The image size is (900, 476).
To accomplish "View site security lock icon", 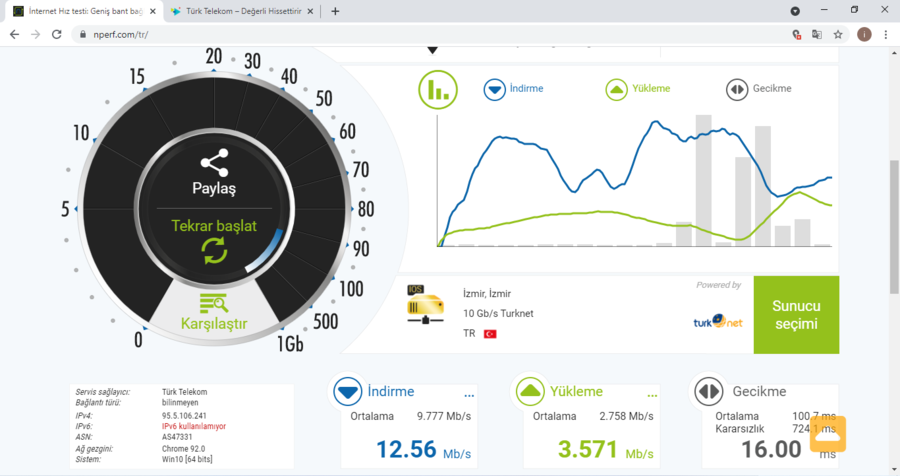I will [83, 34].
